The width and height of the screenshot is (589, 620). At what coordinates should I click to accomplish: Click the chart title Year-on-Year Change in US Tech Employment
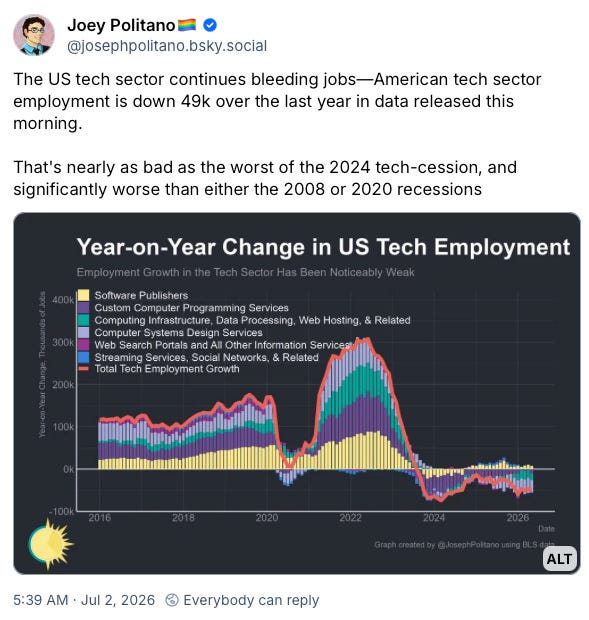(323, 247)
